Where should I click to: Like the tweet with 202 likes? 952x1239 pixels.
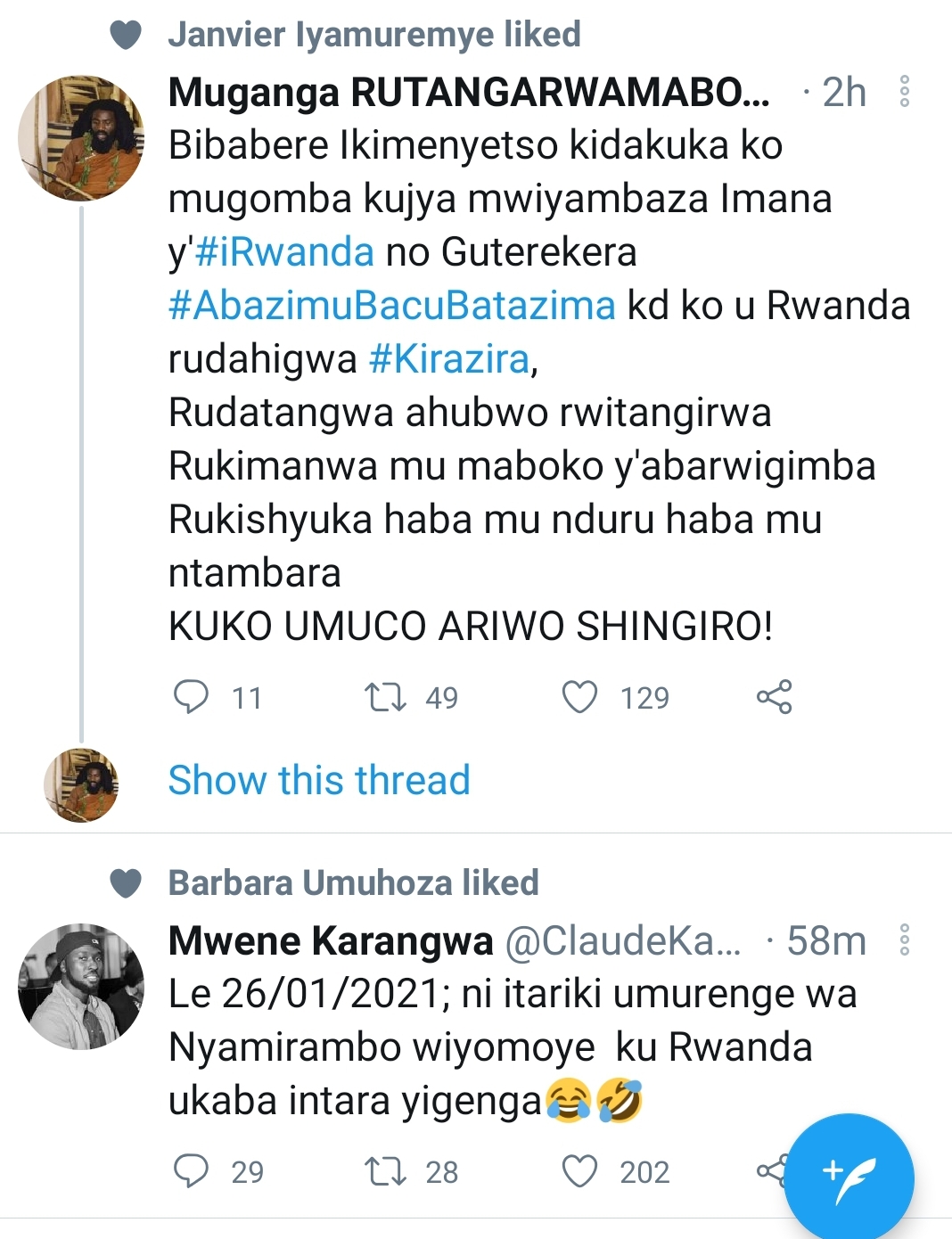[x=579, y=1171]
